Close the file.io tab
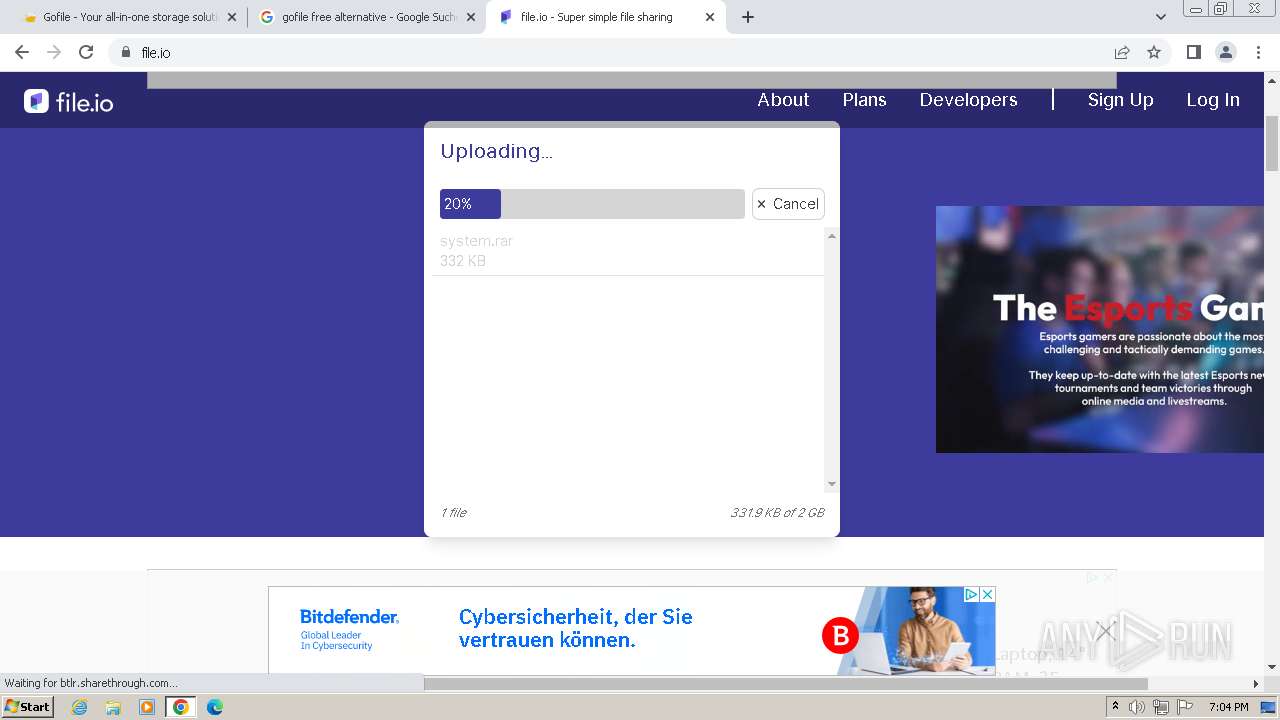Screen dimensions: 1280x720 point(710,17)
